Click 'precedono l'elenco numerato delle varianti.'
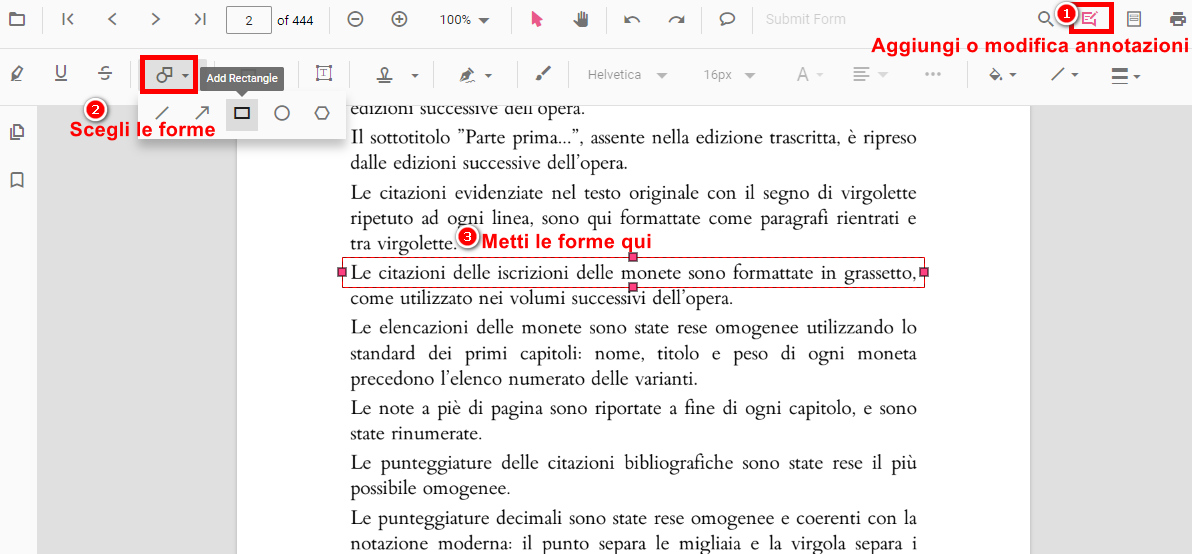 (524, 378)
